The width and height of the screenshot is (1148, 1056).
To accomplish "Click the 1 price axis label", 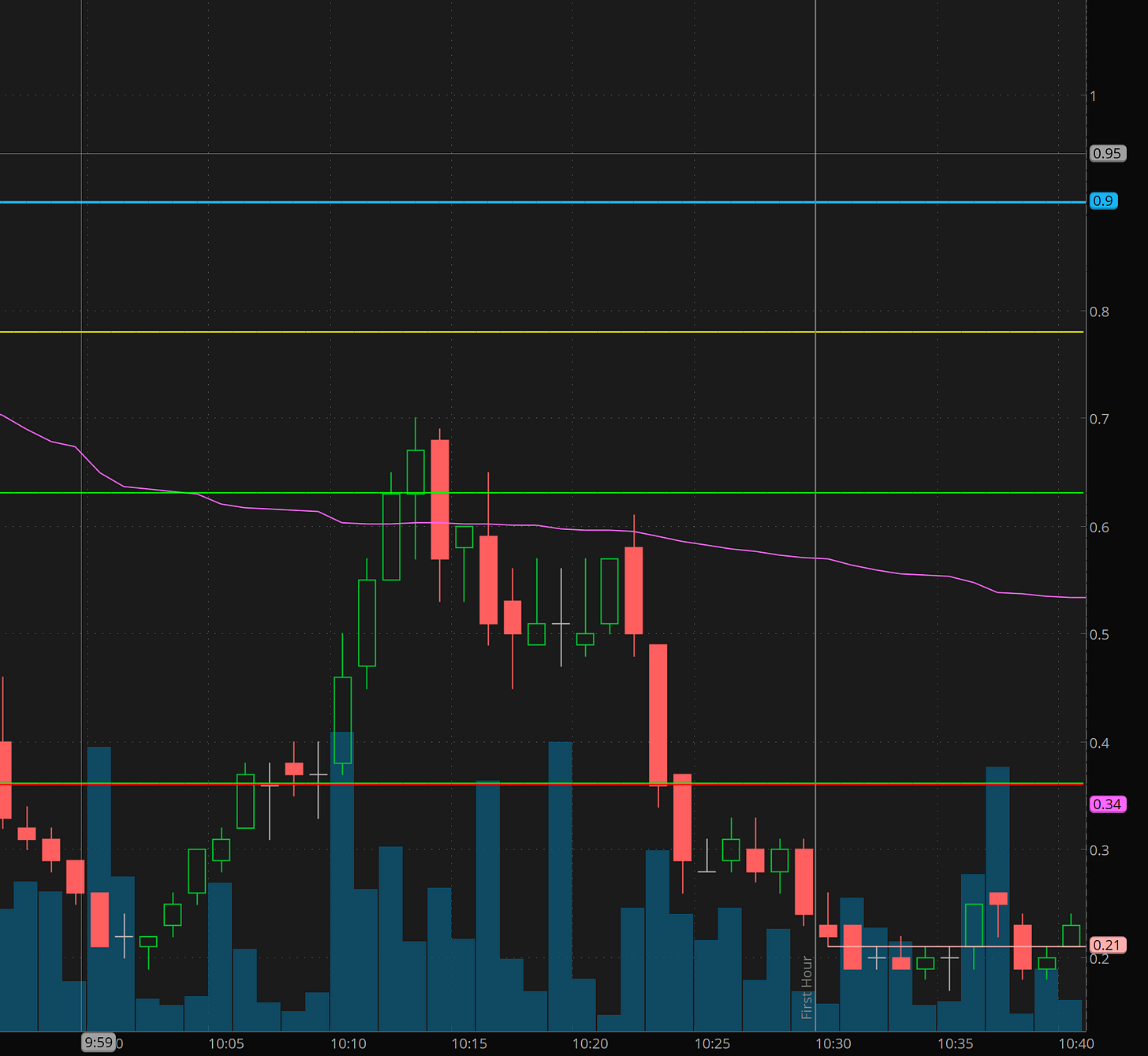I will tap(1093, 96).
